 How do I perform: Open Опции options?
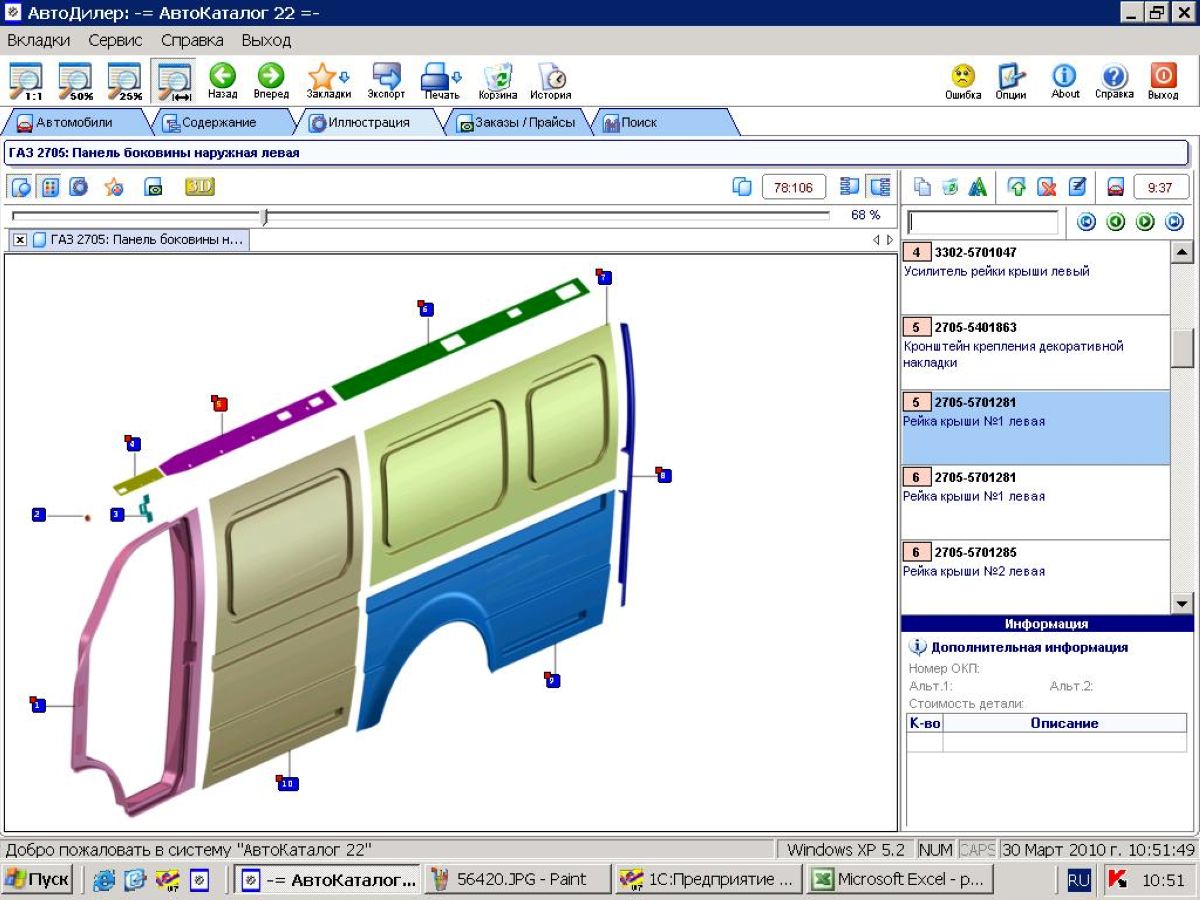[1012, 81]
